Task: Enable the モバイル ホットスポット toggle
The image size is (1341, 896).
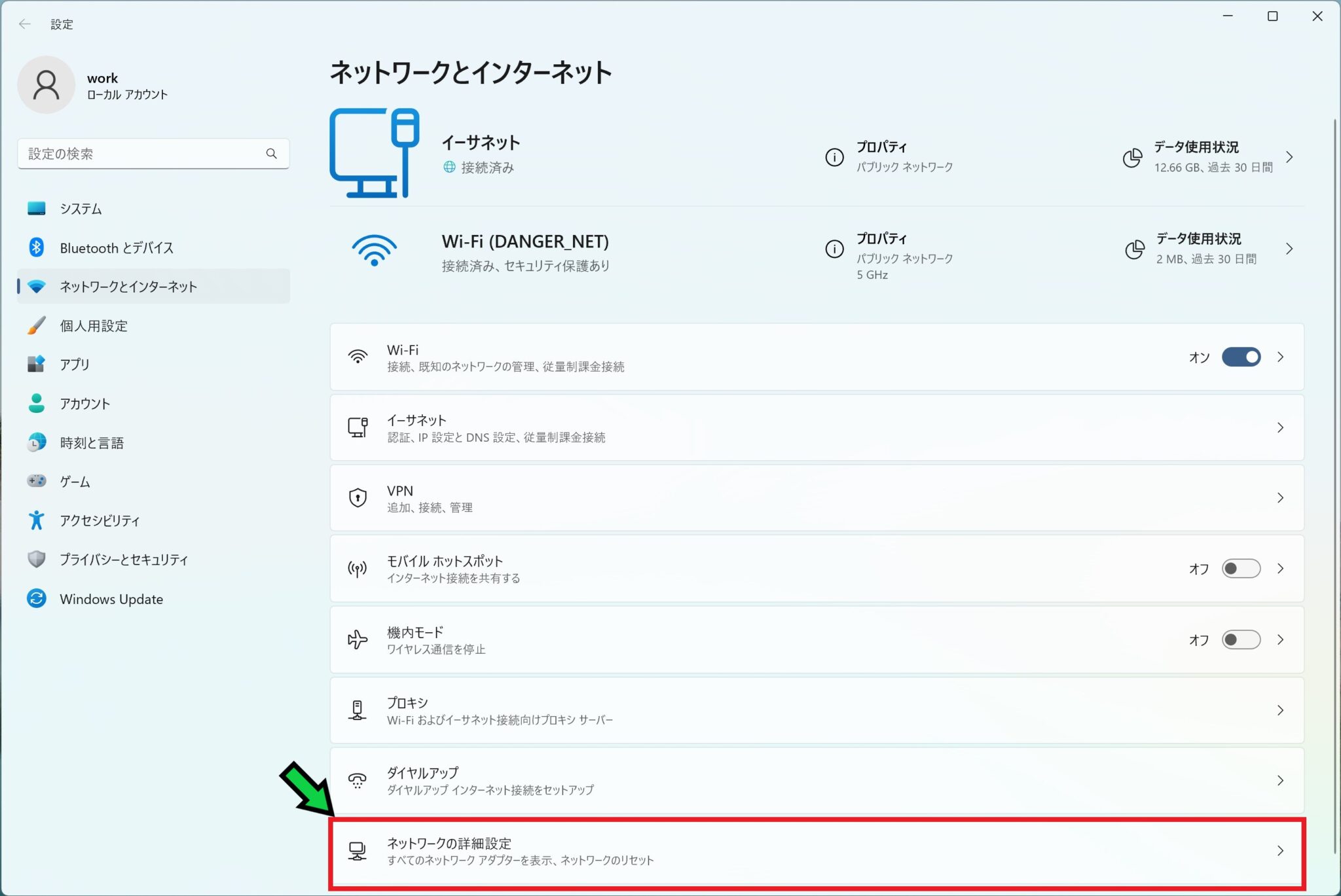Action: coord(1240,569)
